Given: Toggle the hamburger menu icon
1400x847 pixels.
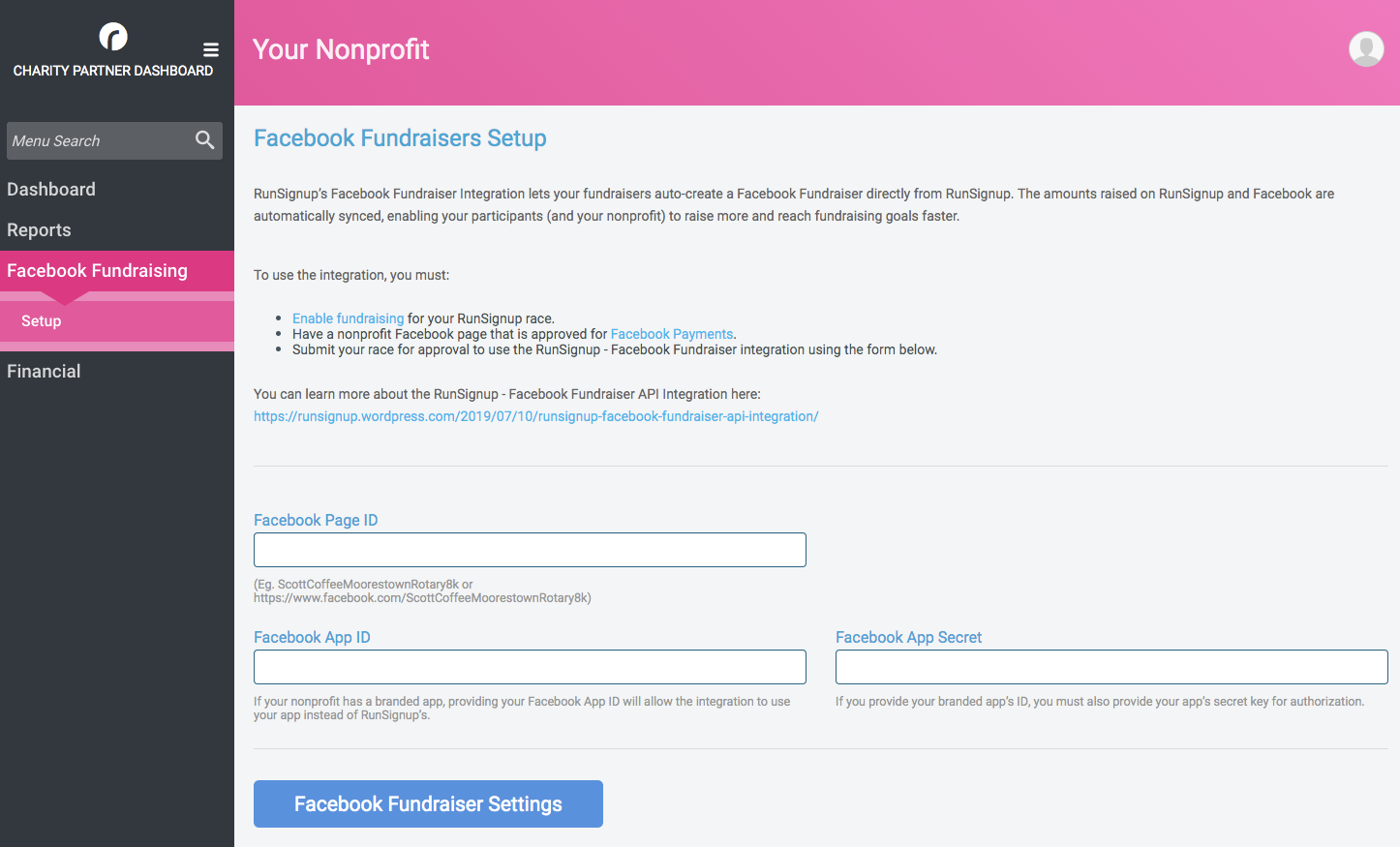Looking at the screenshot, I should point(211,50).
